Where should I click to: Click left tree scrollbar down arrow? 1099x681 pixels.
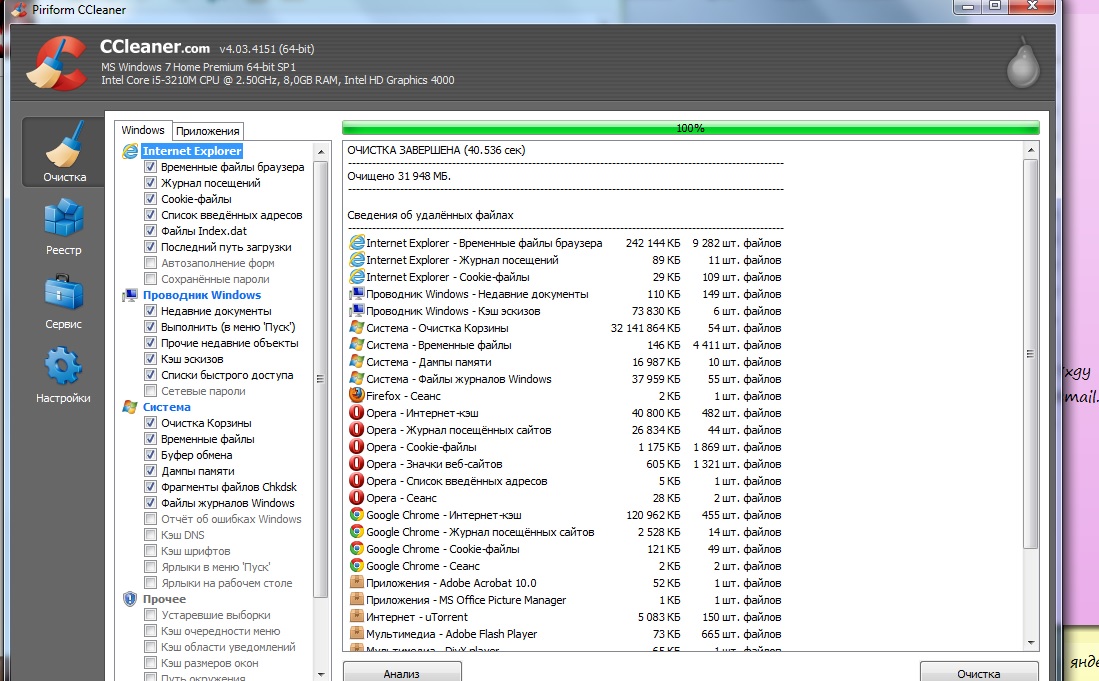pyautogui.click(x=320, y=675)
